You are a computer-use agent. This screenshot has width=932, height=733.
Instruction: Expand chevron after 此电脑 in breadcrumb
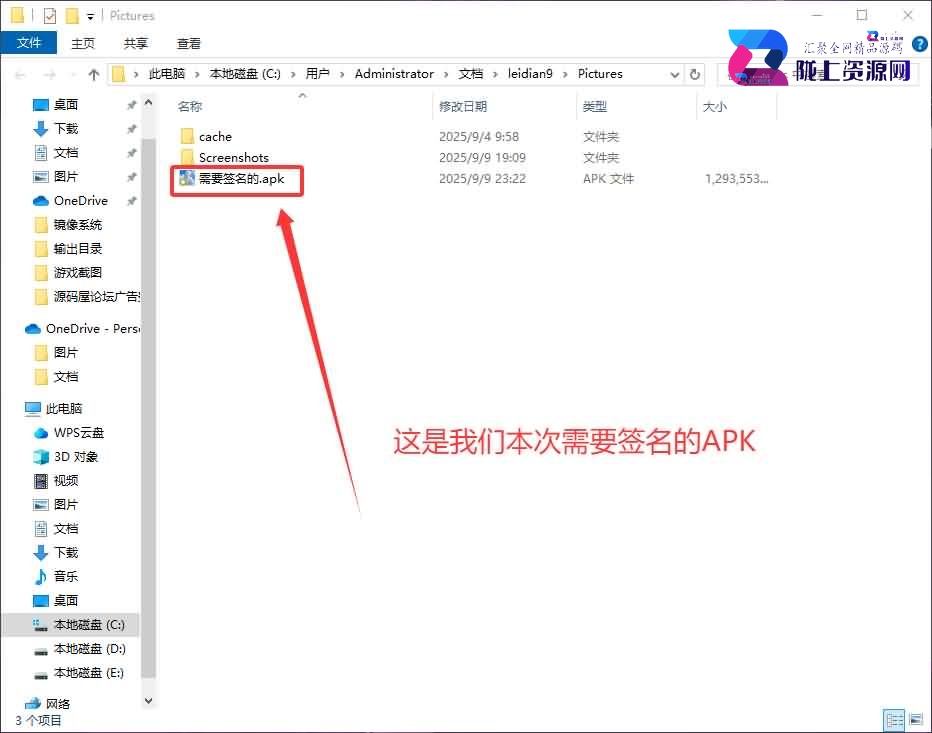[197, 74]
